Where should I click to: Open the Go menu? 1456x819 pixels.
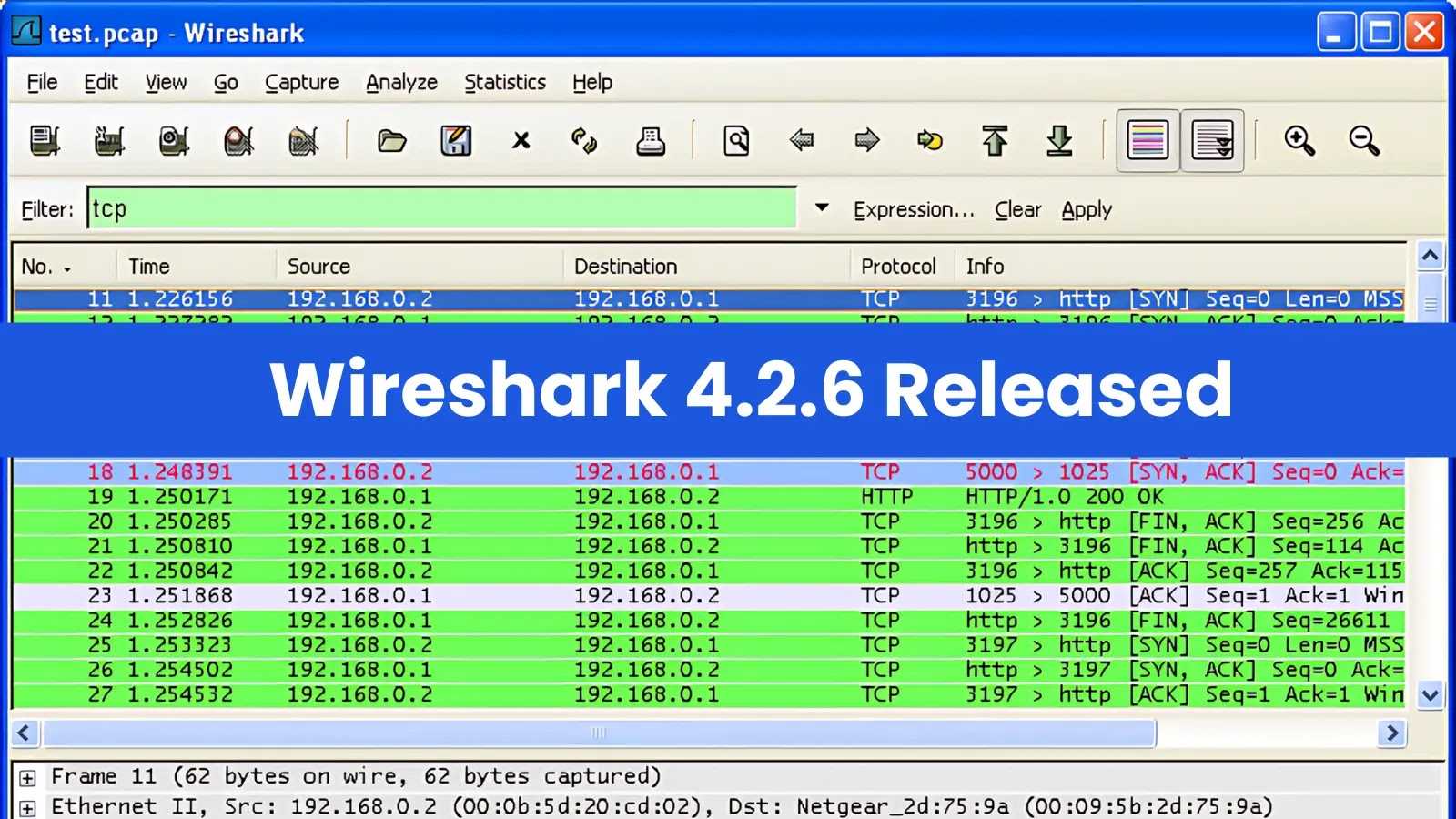pos(226,82)
